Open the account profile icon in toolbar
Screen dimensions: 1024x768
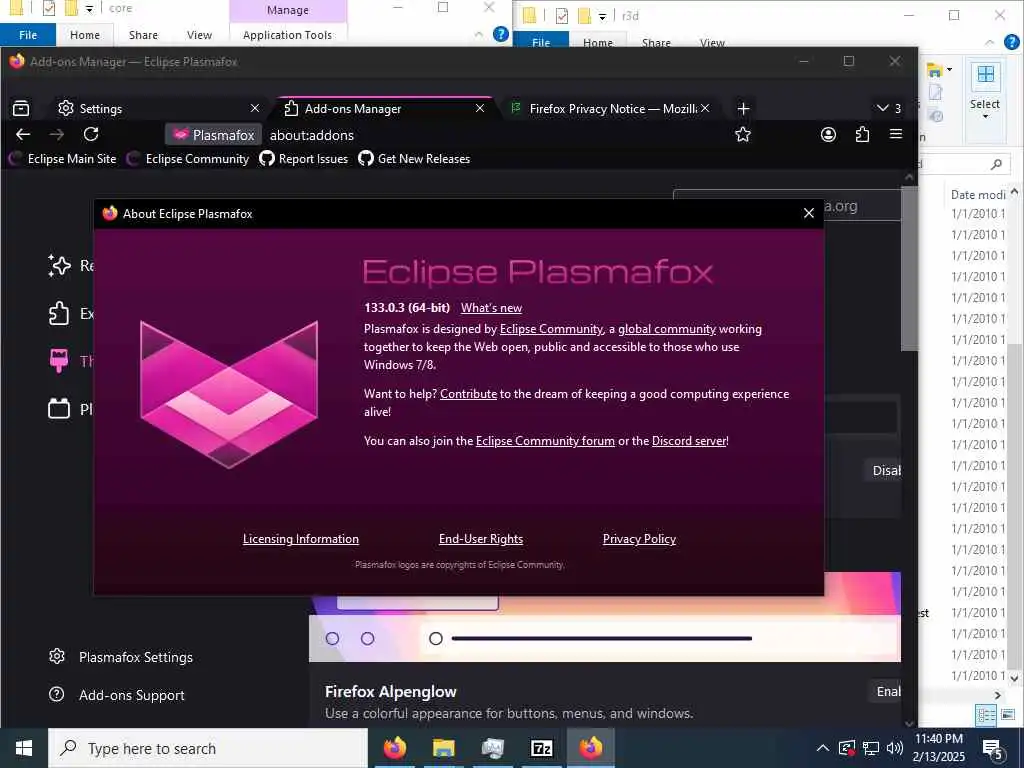click(x=828, y=135)
